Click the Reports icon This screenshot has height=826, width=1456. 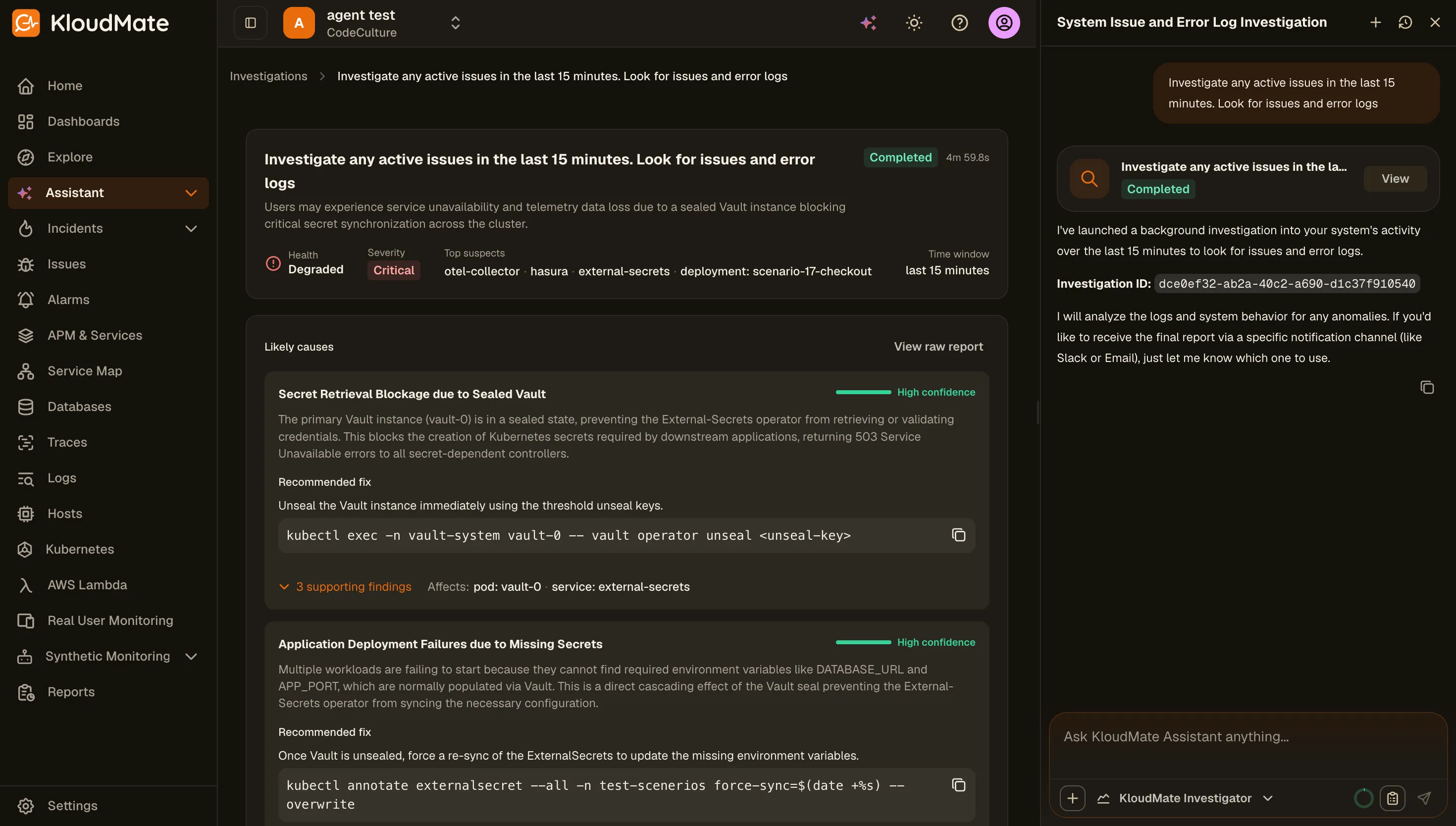click(x=26, y=692)
